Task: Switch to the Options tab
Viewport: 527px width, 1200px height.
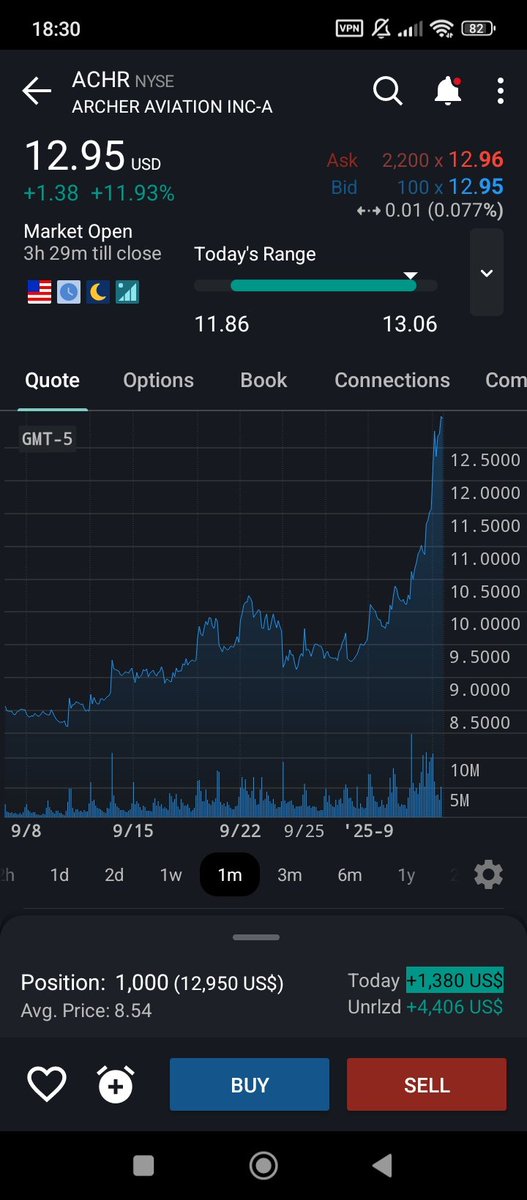Action: pos(158,380)
